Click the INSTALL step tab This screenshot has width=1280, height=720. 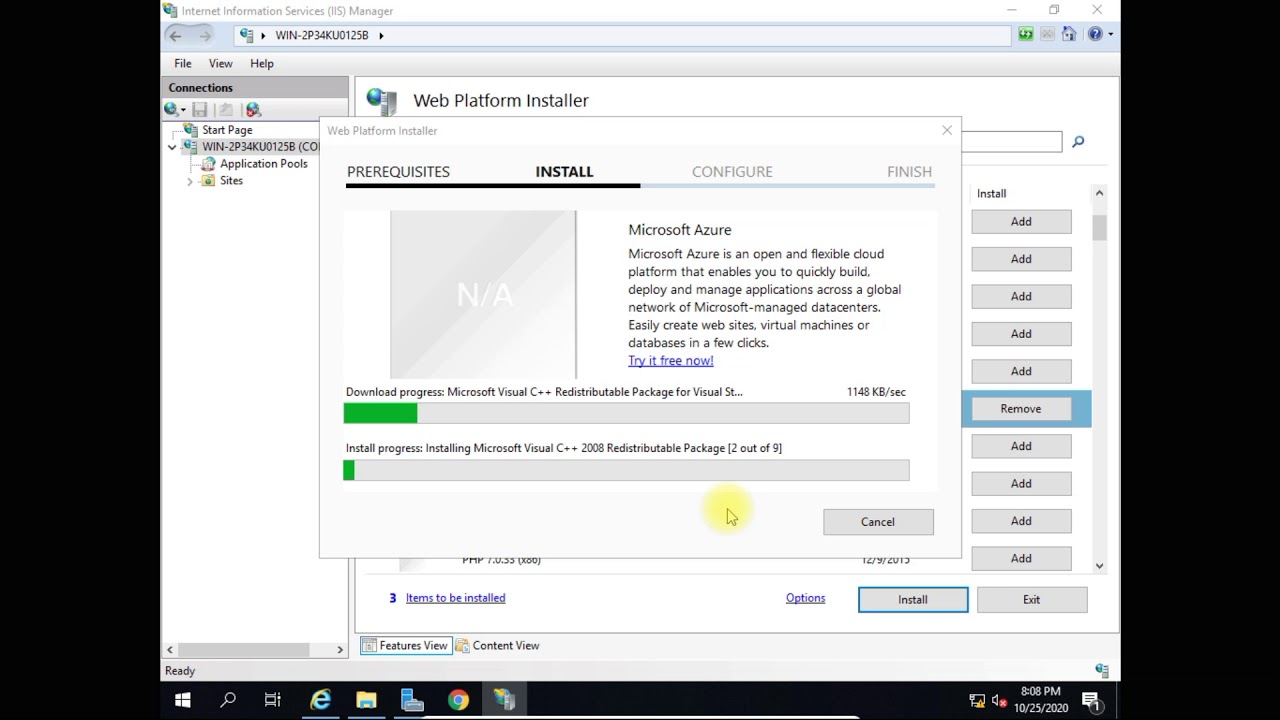coord(564,172)
